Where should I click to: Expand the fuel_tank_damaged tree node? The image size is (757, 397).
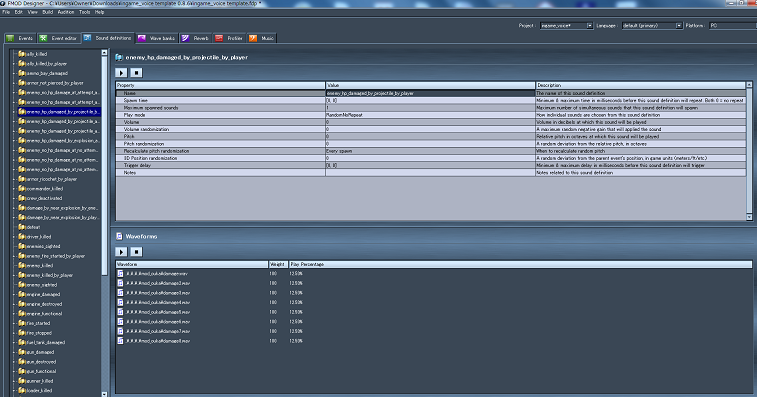(x=14, y=342)
